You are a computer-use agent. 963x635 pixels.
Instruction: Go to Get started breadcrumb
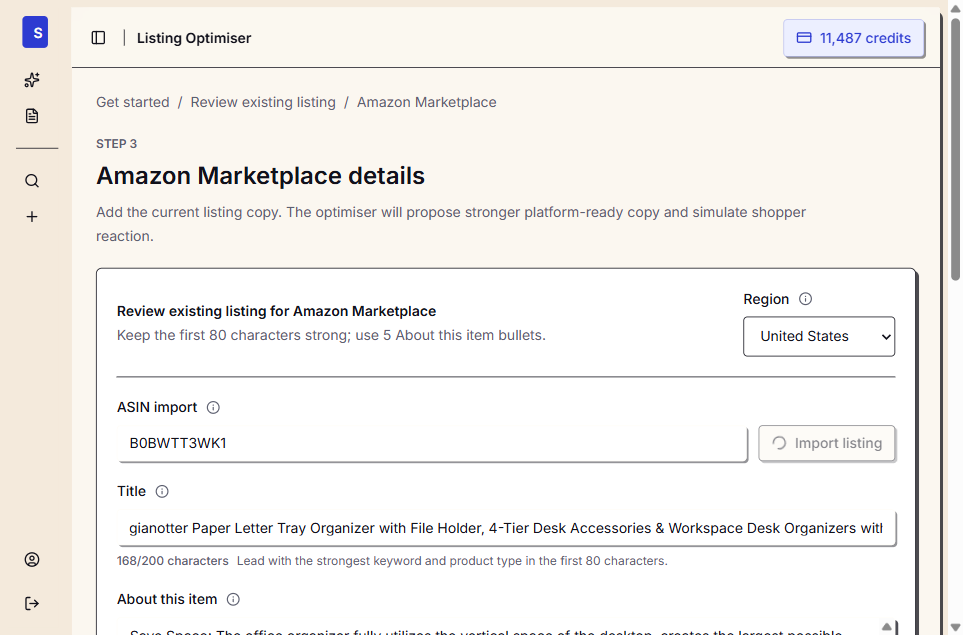click(x=133, y=102)
